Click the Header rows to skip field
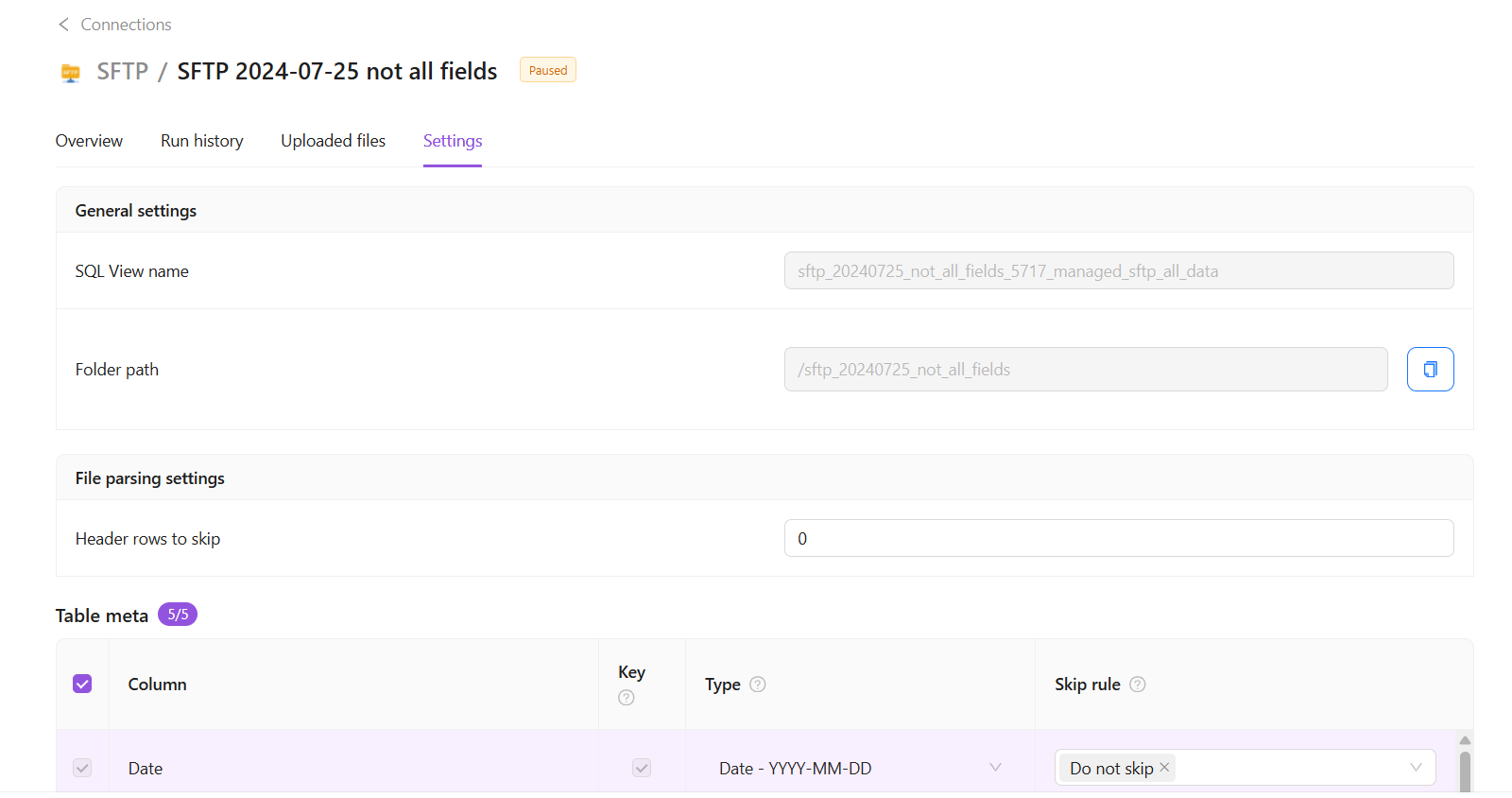 tap(1118, 539)
